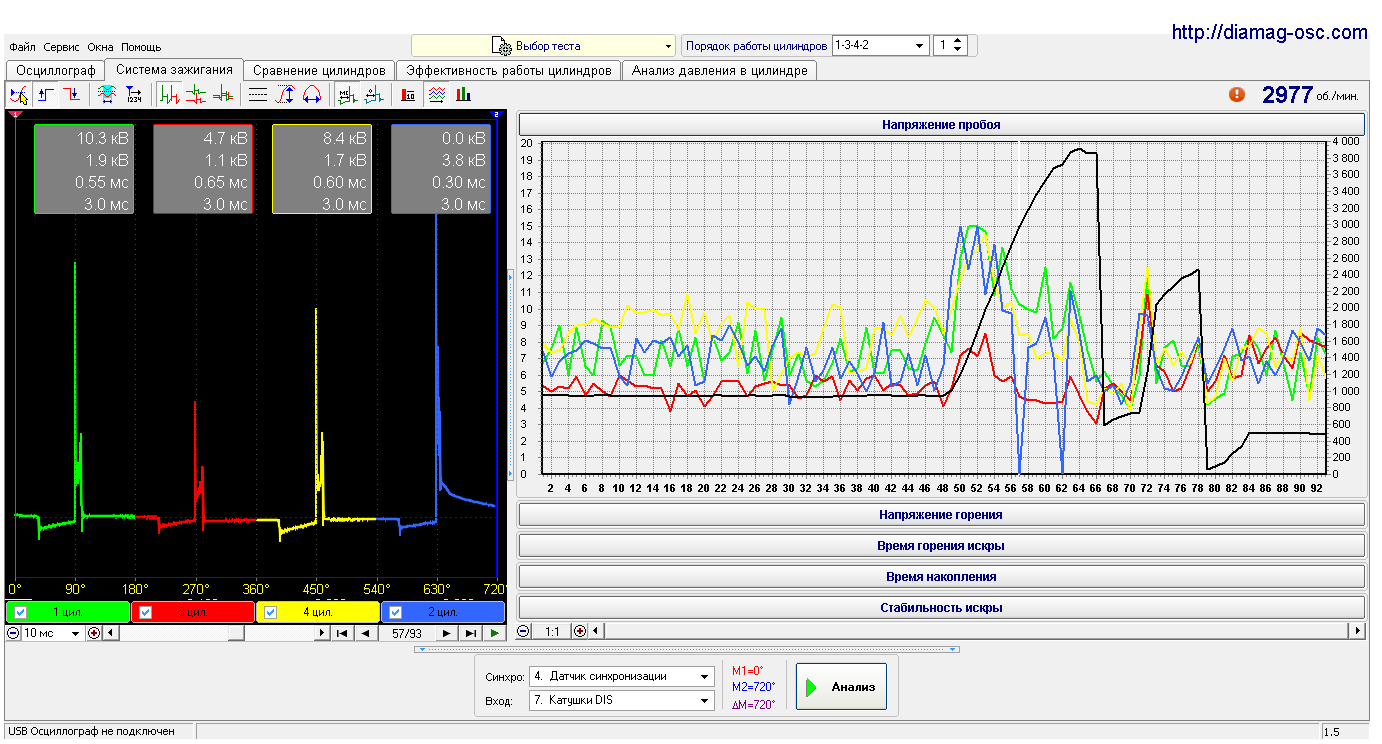Toggle the 1 цил. checkbox
Image resolution: width=1382 pixels, height=744 pixels.
[21, 612]
